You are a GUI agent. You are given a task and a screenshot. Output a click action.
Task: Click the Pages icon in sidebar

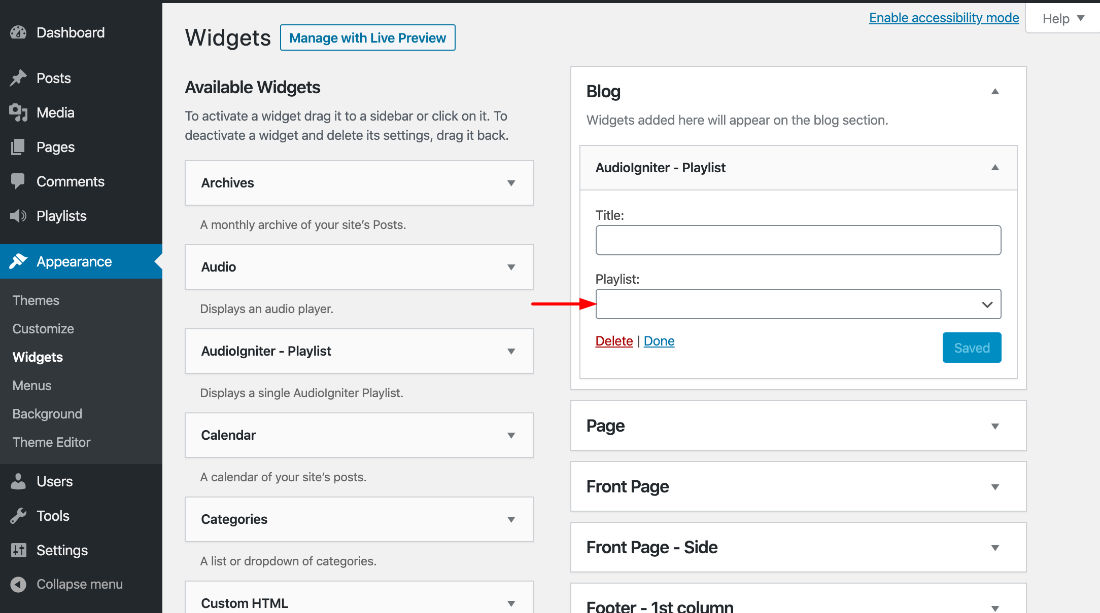[x=18, y=147]
